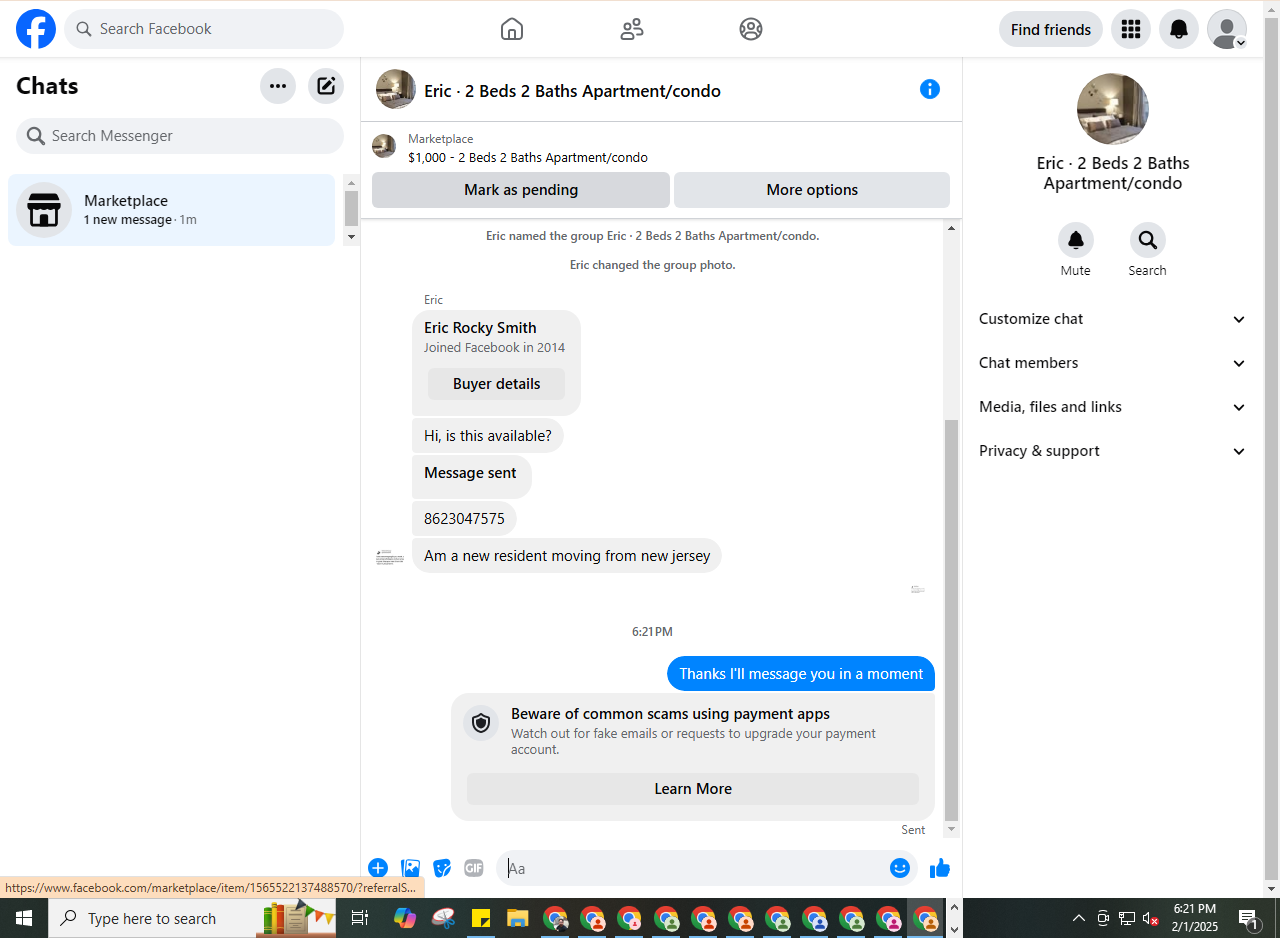The height and width of the screenshot is (938, 1280).
Task: Click the 'Message sent' bubble
Action: [472, 477]
